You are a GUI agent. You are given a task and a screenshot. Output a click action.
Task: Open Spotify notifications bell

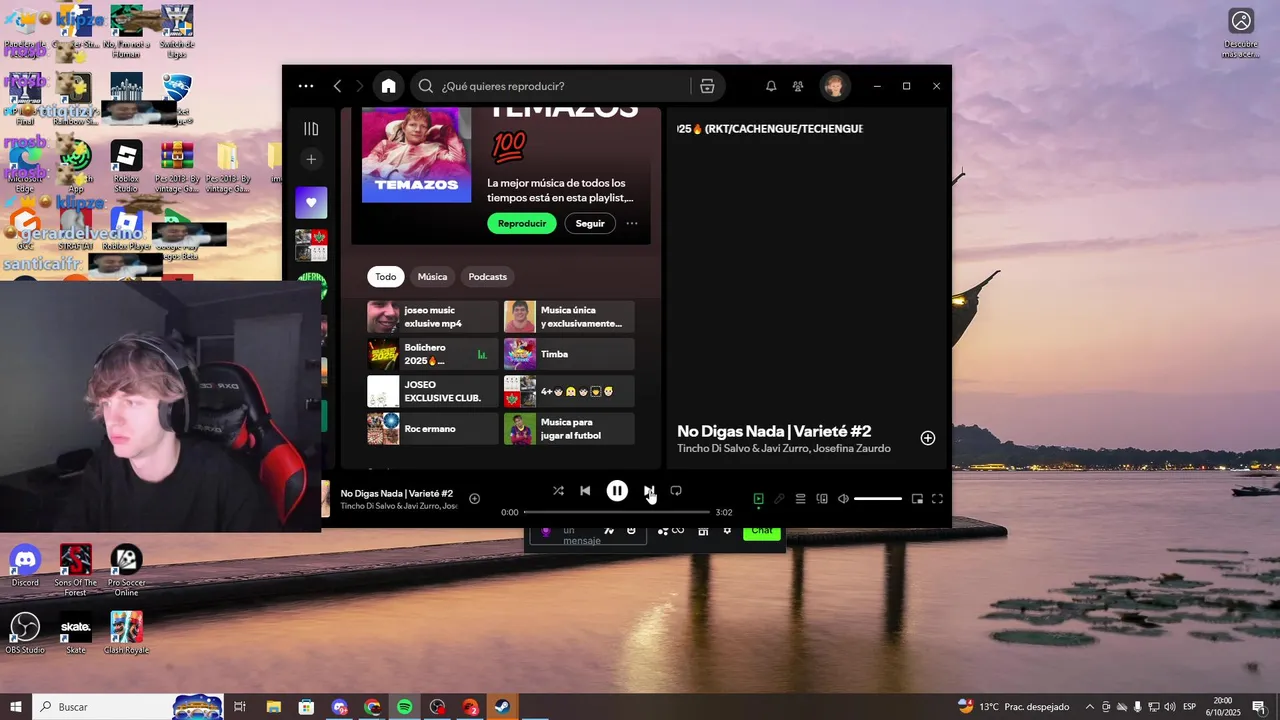pyautogui.click(x=771, y=86)
